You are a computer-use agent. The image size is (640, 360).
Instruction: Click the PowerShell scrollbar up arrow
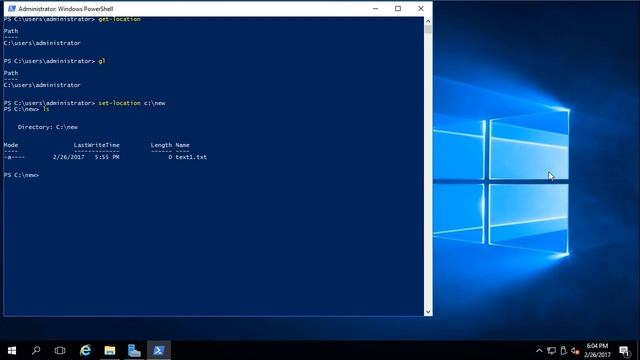tap(428, 21)
